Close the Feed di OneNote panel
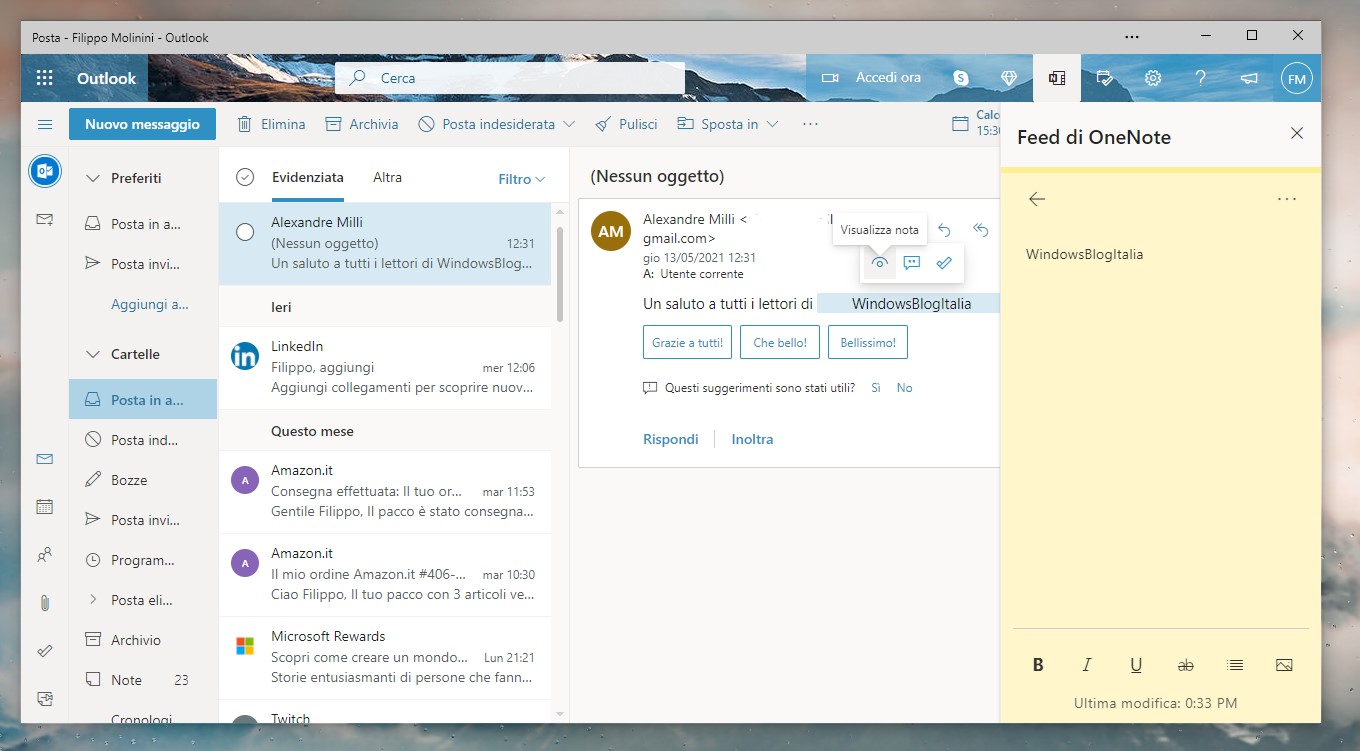 point(1297,133)
